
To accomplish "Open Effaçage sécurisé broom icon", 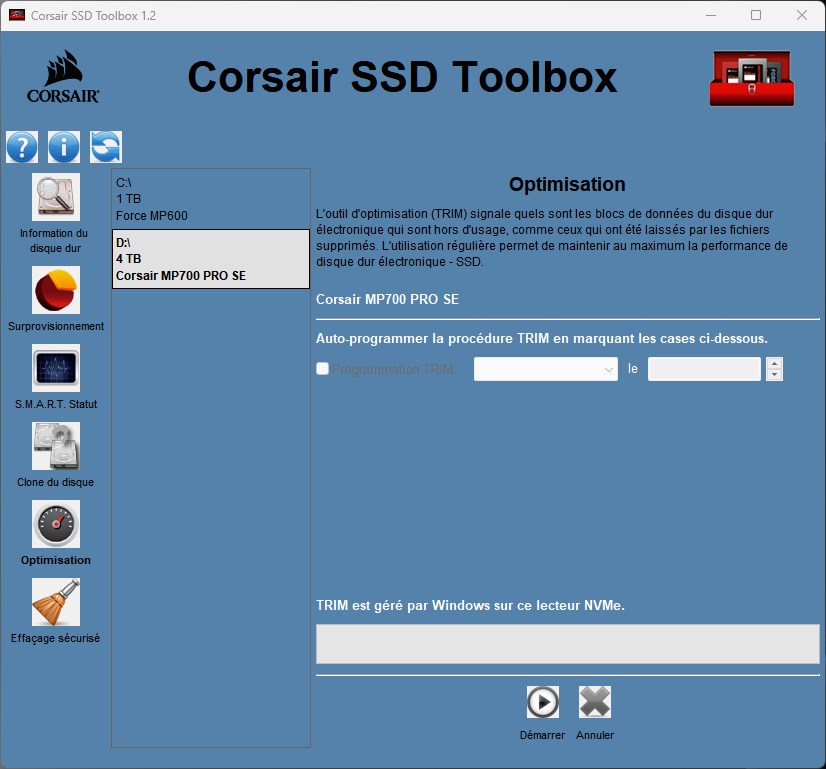I will pyautogui.click(x=56, y=602).
